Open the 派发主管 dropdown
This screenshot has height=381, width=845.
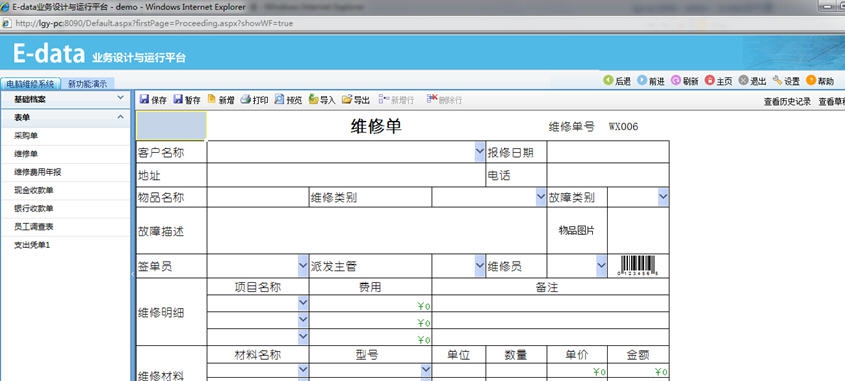[480, 266]
